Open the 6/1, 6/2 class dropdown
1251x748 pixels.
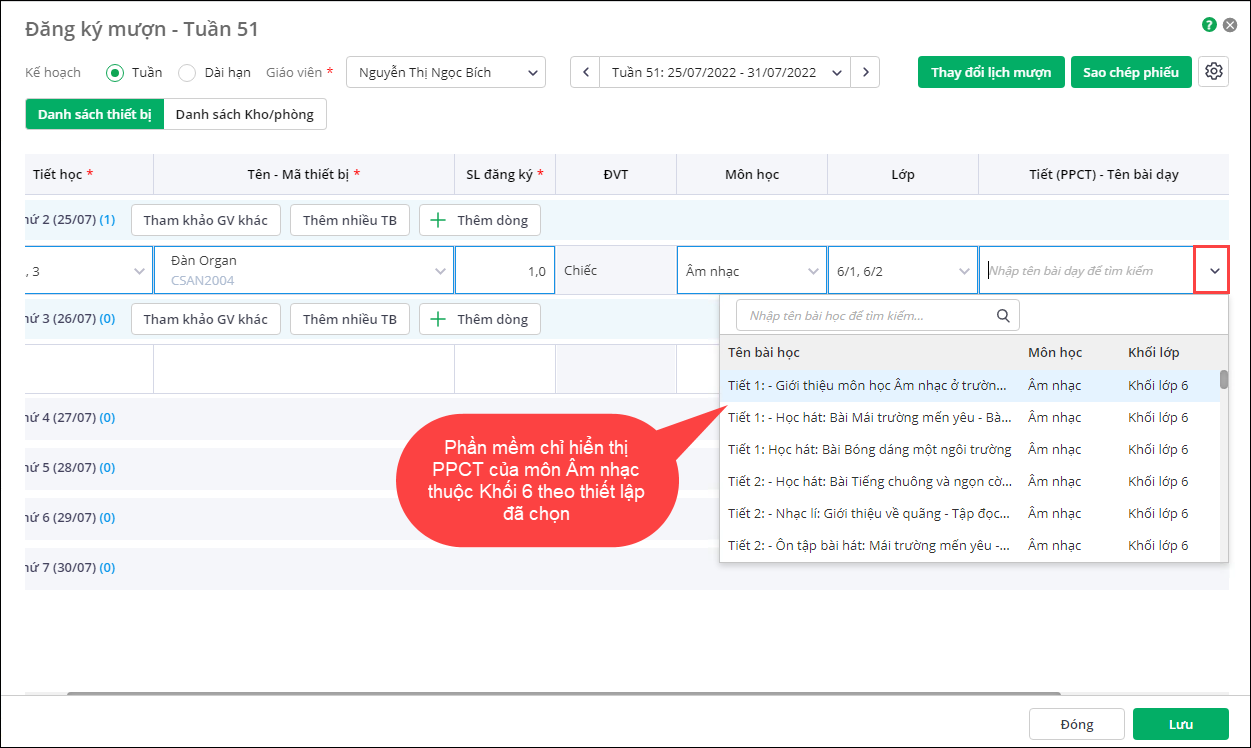[964, 271]
